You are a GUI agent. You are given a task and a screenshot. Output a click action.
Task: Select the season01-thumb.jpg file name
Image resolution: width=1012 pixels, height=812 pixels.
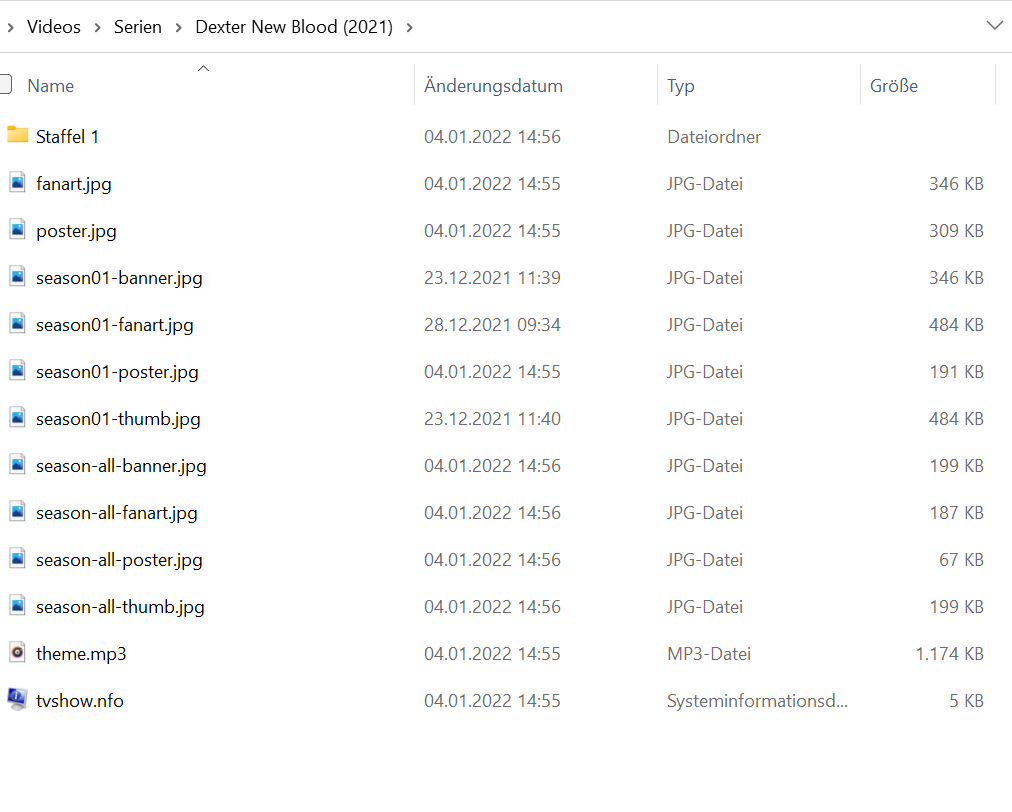click(x=118, y=420)
